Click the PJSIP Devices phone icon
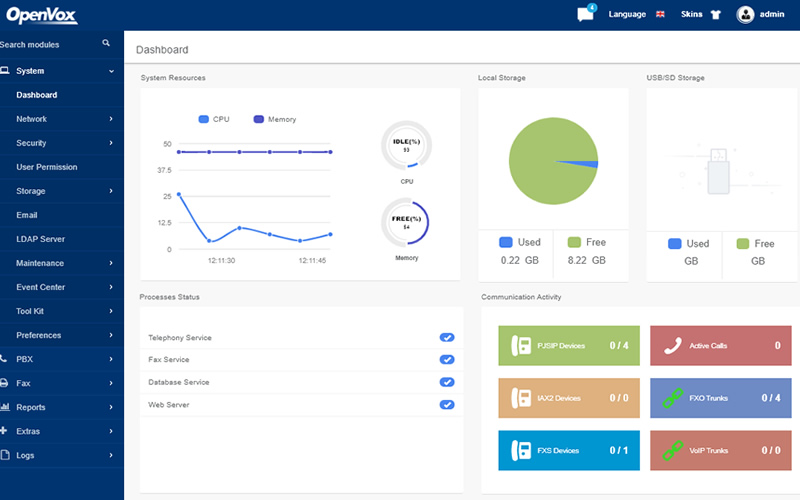Screen dimensions: 800x500 point(520,345)
